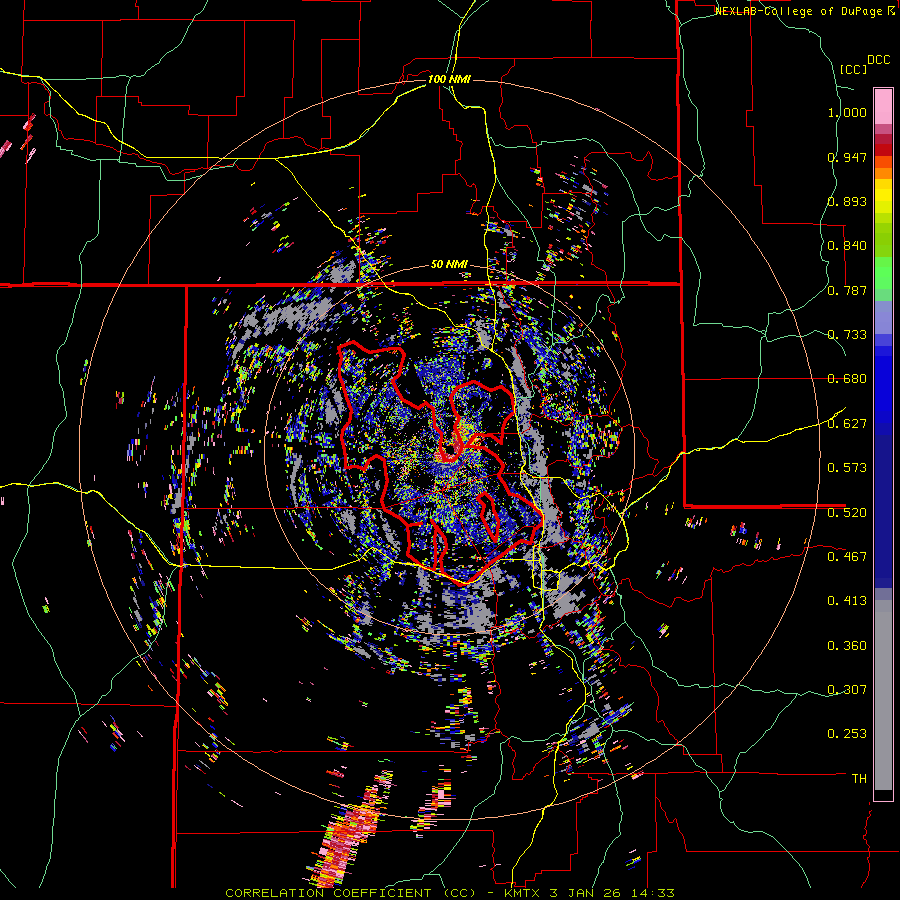Pick the pink swatch beside 1.000
The width and height of the screenshot is (900, 900).
883,106
